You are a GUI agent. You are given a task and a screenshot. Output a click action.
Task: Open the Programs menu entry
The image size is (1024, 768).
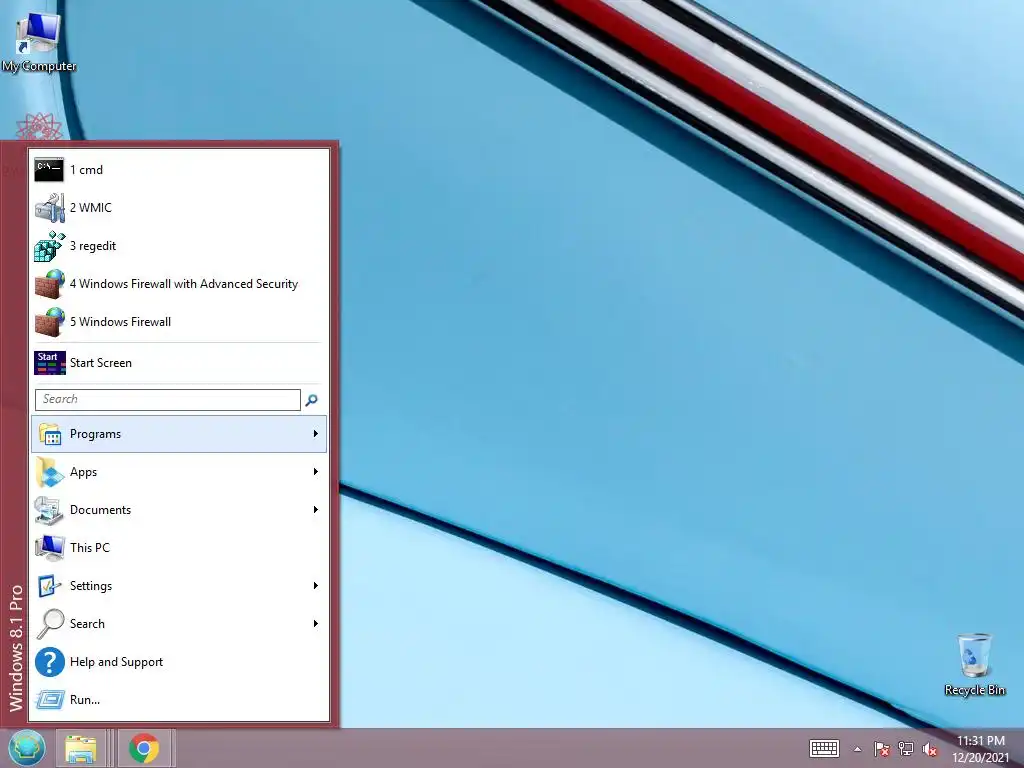coord(179,434)
